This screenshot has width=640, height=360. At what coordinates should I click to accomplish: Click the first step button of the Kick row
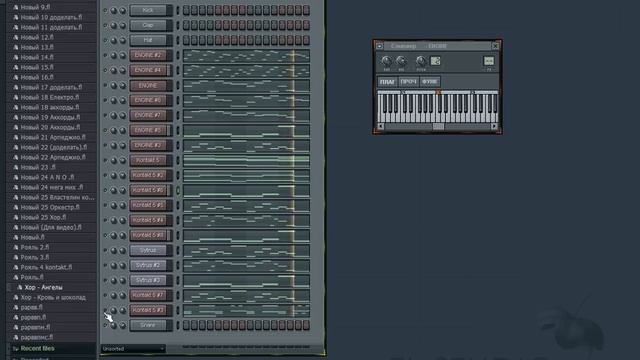pos(186,10)
